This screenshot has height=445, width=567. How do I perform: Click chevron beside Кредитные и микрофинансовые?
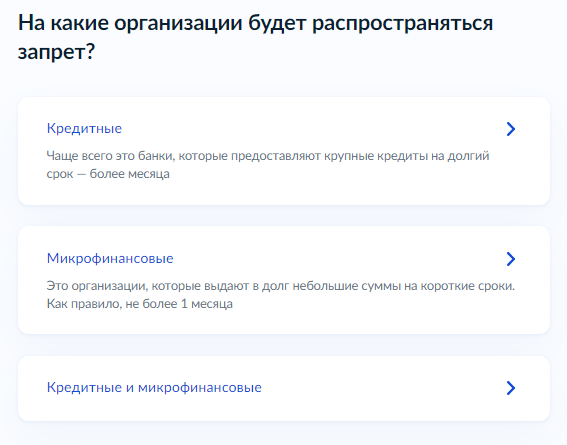pyautogui.click(x=511, y=388)
